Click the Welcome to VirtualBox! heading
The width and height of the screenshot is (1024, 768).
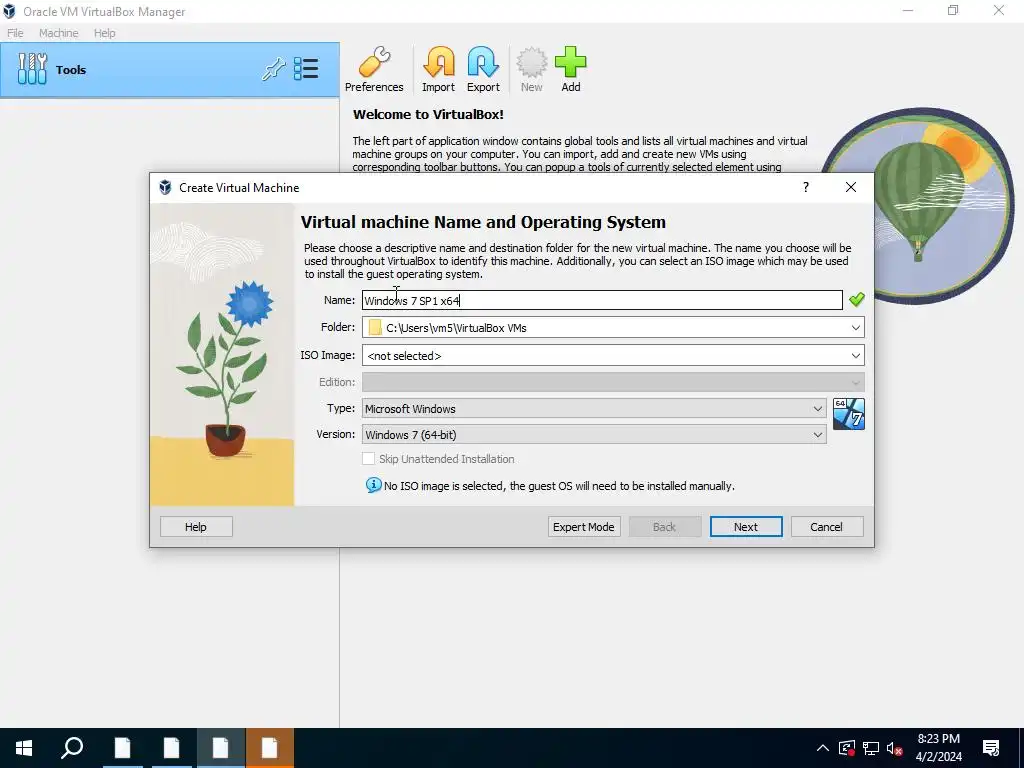click(428, 114)
